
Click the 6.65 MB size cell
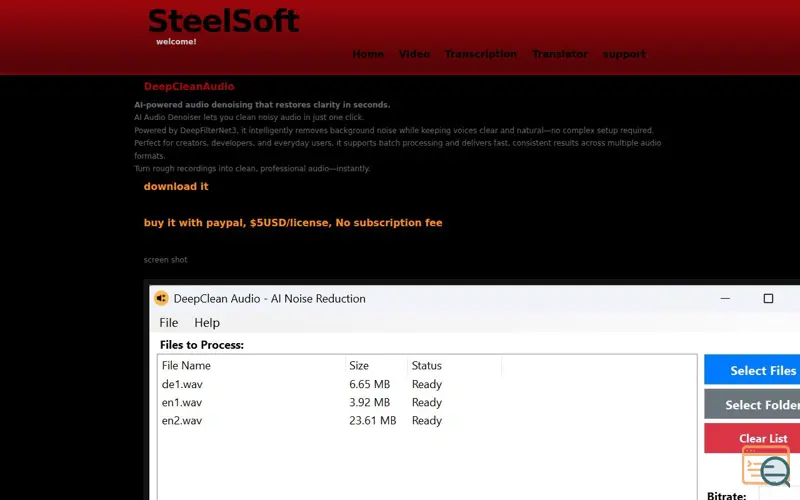(x=369, y=384)
